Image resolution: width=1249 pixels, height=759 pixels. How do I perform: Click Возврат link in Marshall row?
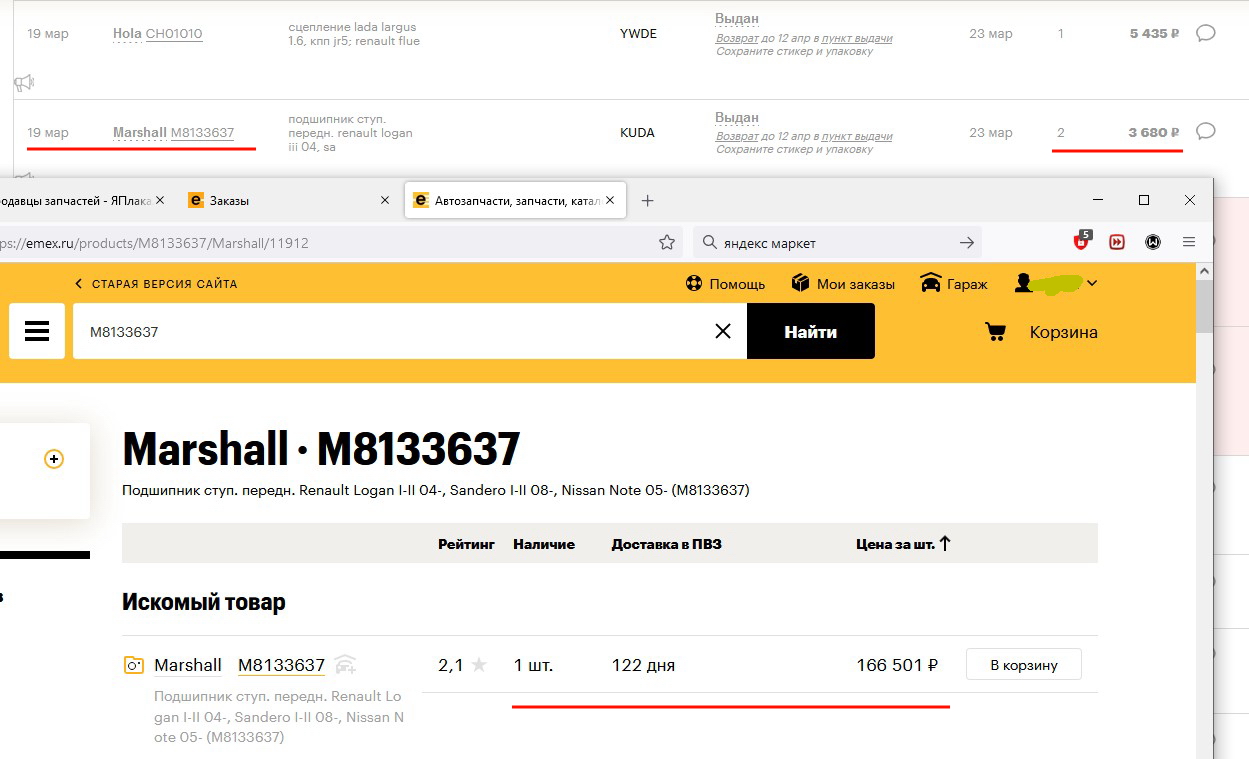coord(737,136)
